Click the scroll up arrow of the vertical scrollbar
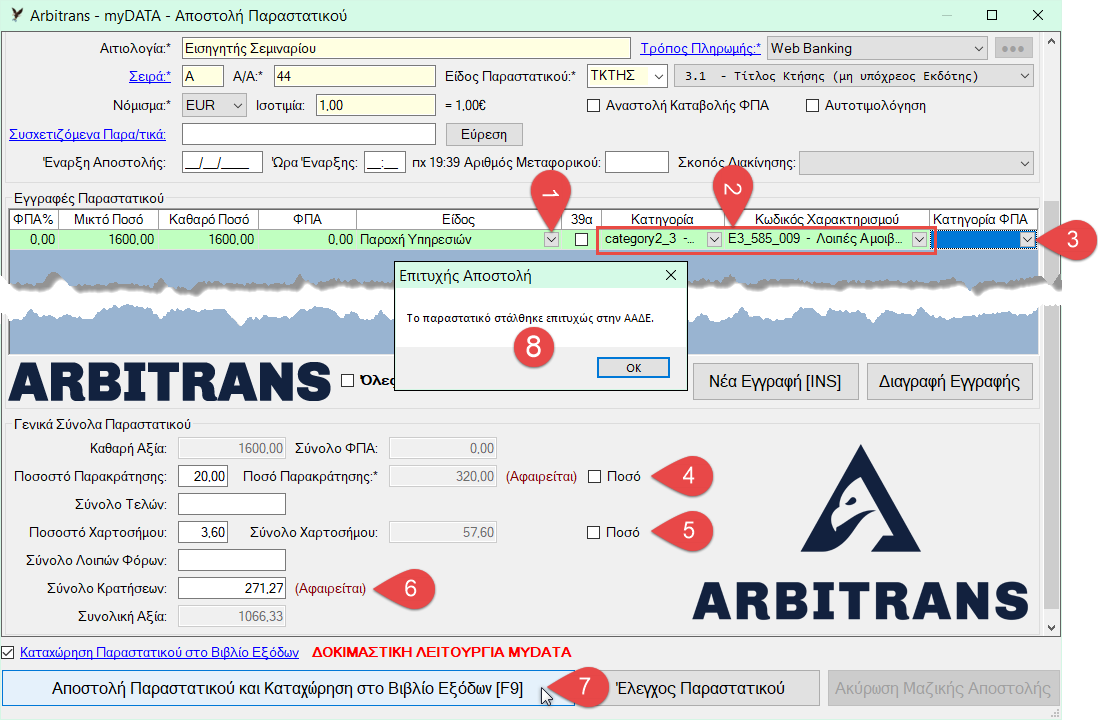Viewport: 1098px width, 720px height. 1051,41
